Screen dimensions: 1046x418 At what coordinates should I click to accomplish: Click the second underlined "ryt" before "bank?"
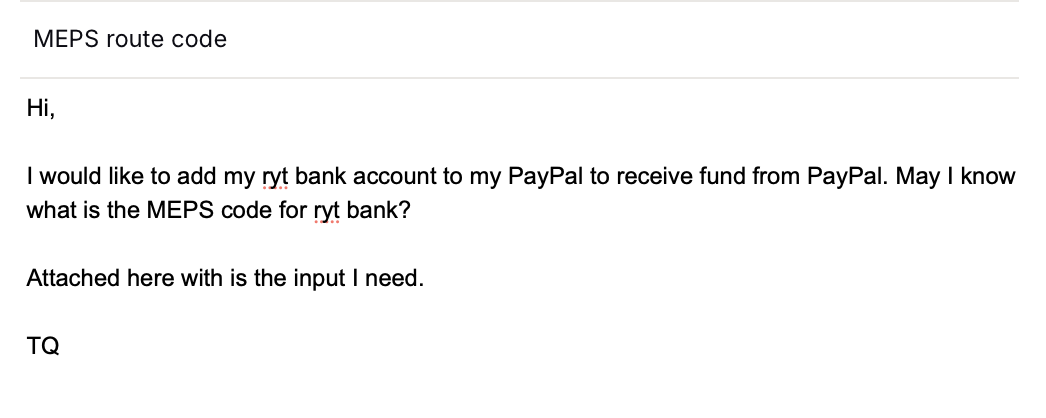327,212
